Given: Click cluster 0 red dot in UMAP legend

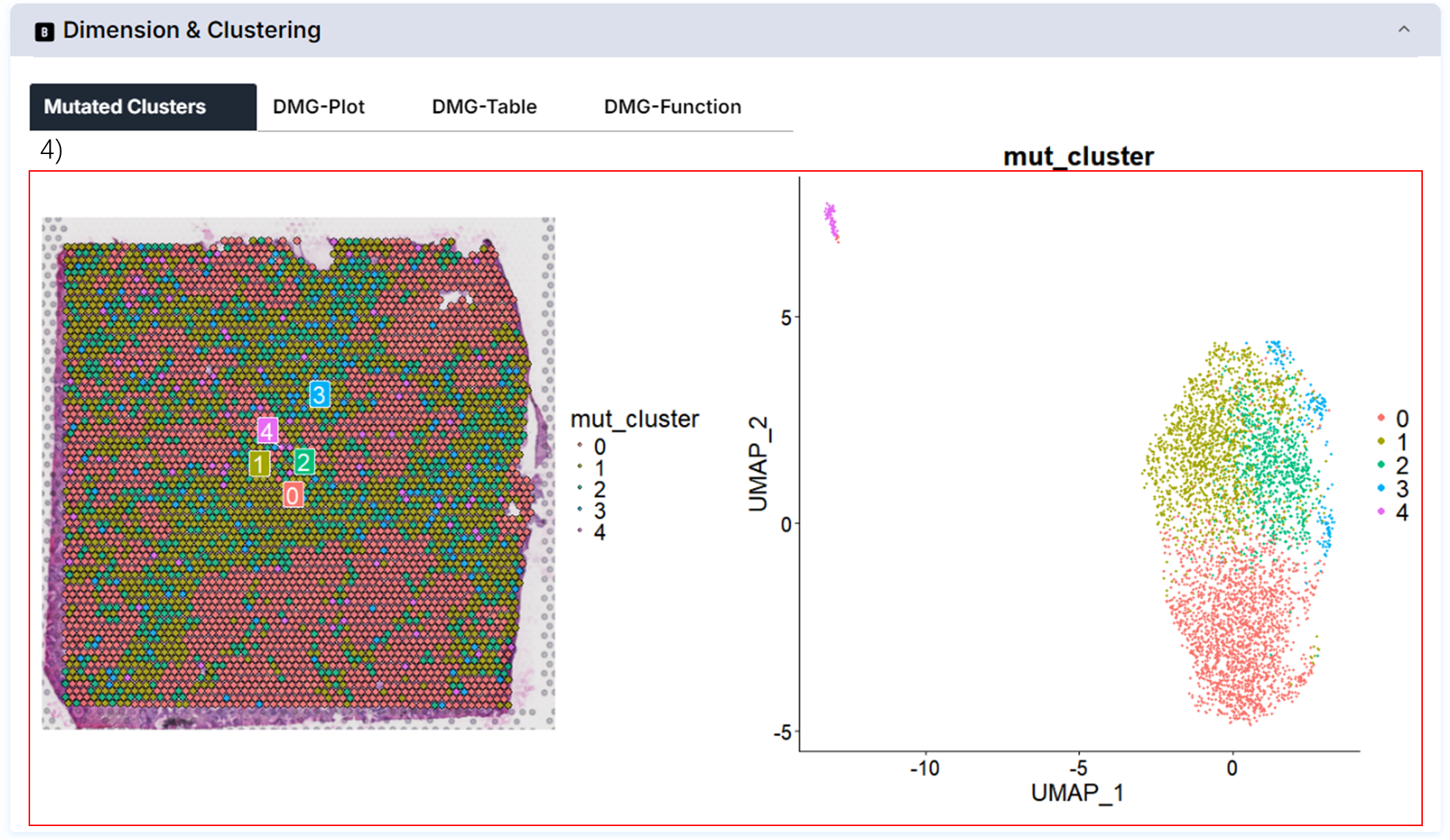Looking at the screenshot, I should tap(1381, 418).
